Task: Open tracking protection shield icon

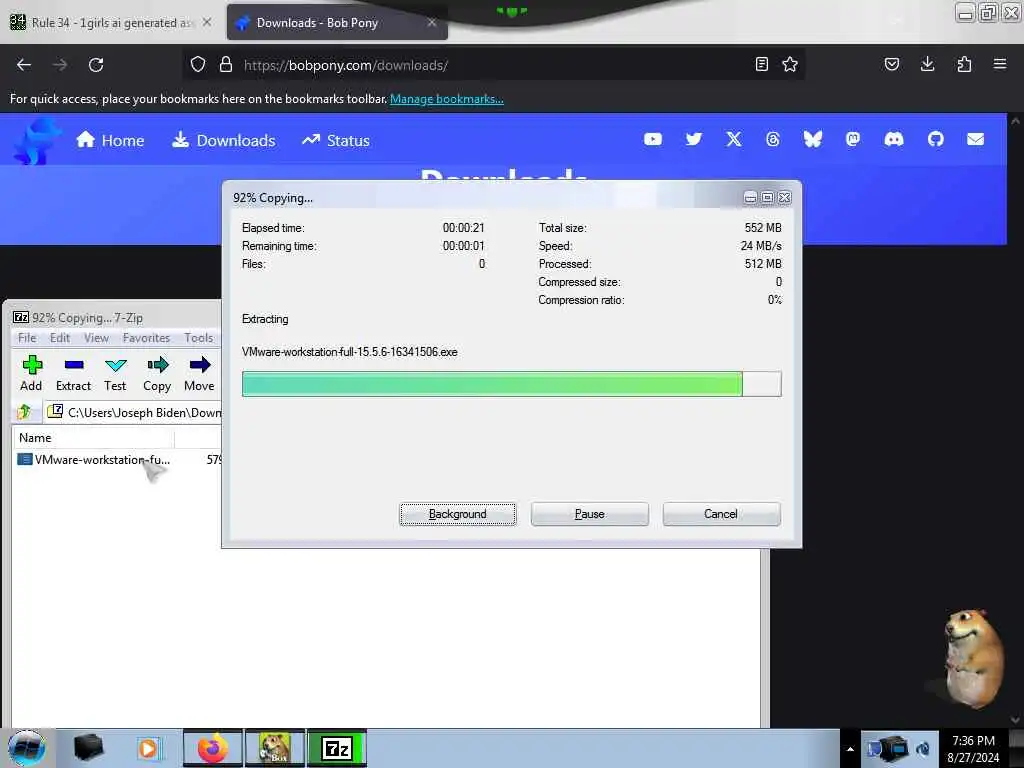Action: [x=198, y=64]
